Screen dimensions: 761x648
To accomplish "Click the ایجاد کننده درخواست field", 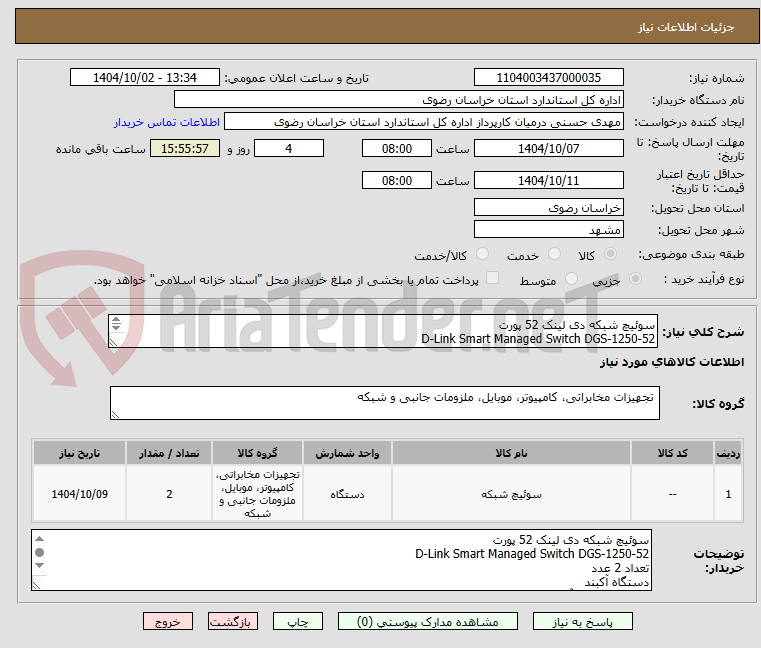I will [x=423, y=122].
